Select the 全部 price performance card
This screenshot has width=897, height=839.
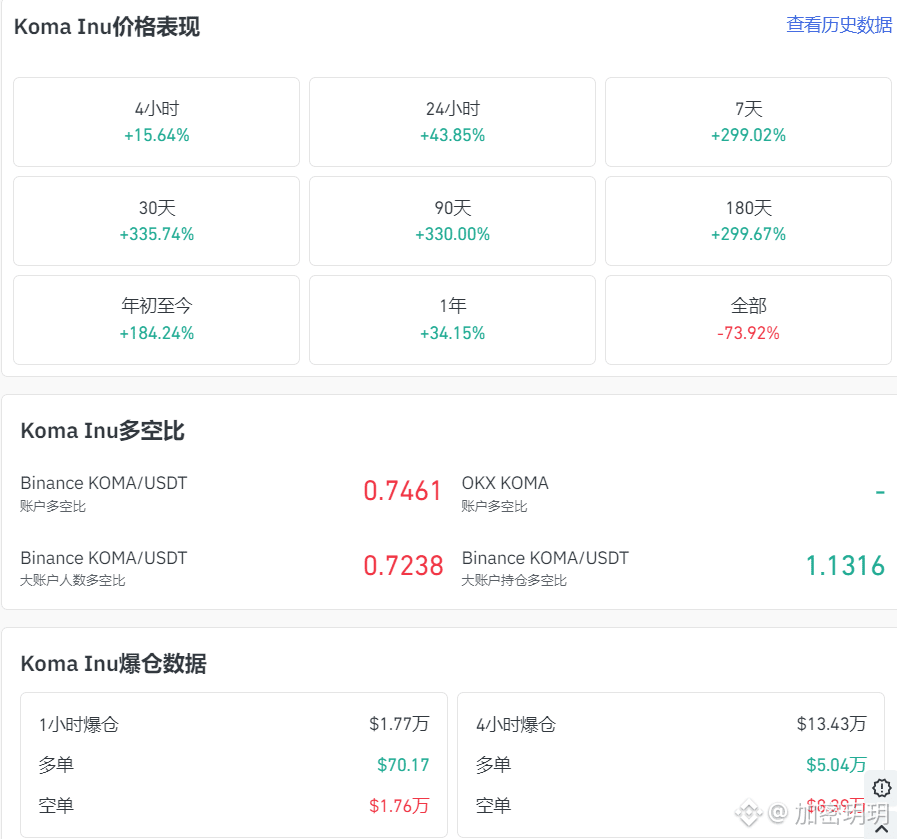point(748,320)
